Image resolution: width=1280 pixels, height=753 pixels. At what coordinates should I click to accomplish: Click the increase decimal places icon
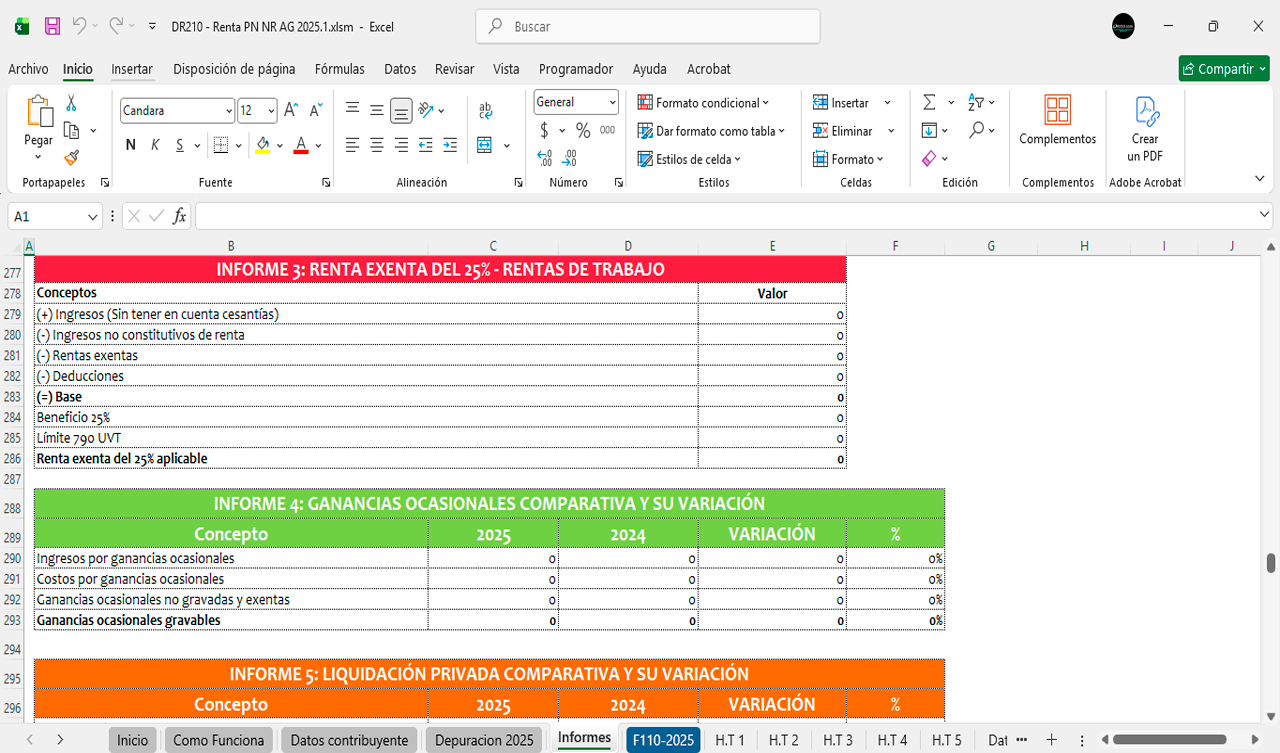[544, 158]
